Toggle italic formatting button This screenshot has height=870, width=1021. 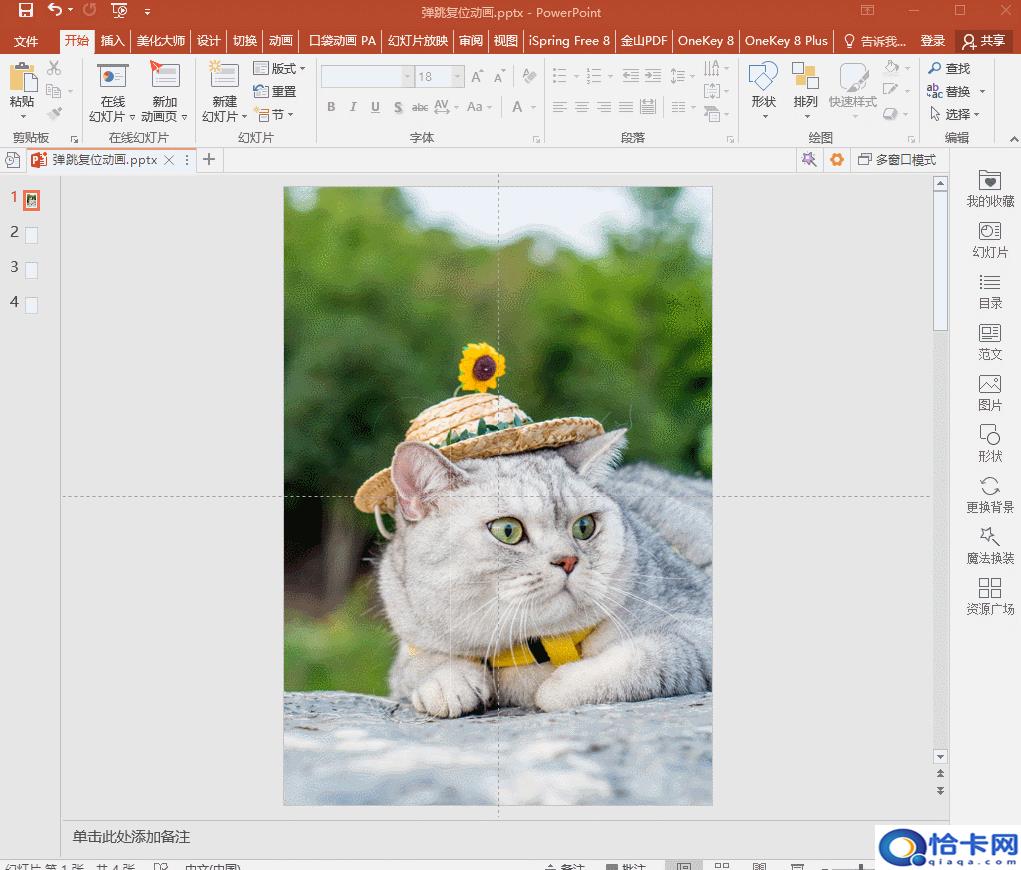(x=353, y=107)
